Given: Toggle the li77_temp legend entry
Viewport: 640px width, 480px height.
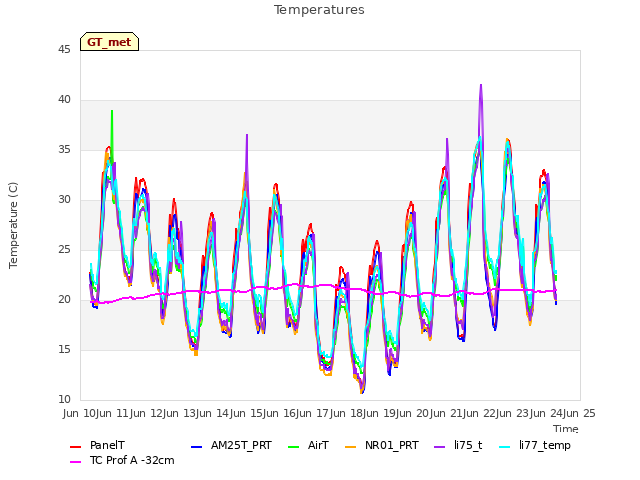Looking at the screenshot, I should point(535,445).
